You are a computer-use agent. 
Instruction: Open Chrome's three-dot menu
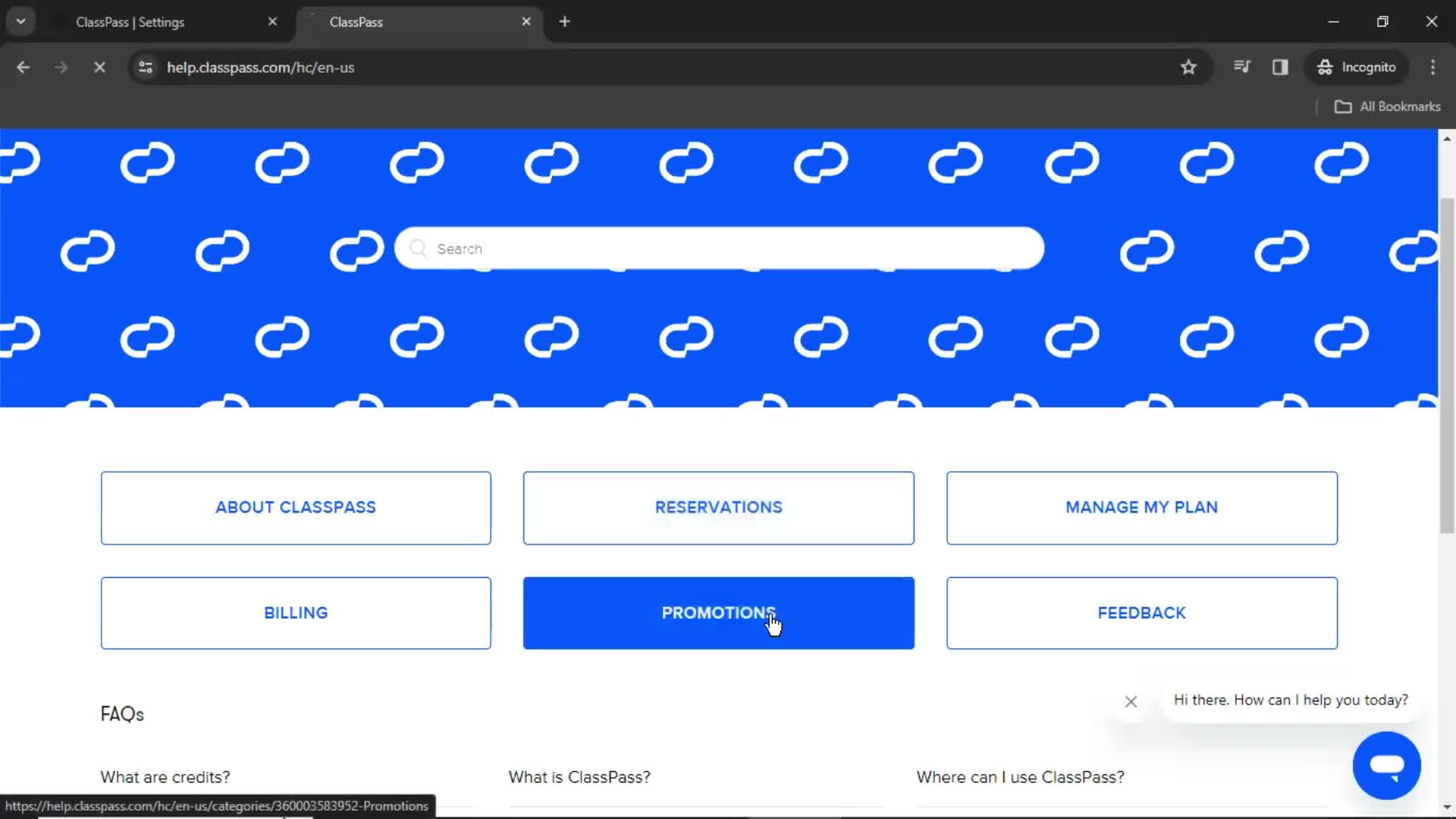(1432, 67)
